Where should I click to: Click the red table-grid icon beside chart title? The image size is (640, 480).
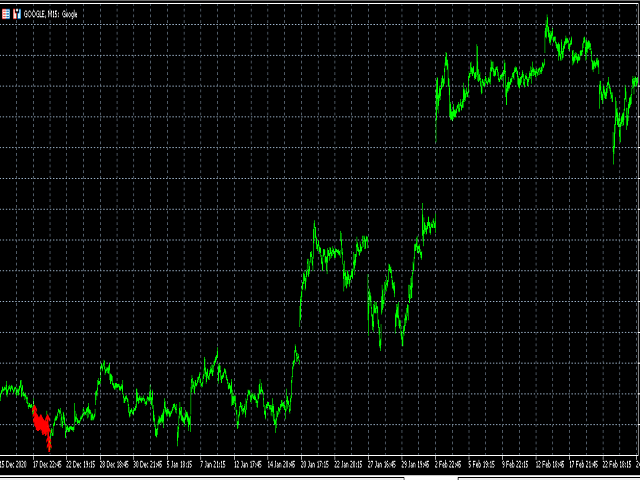point(6,14)
